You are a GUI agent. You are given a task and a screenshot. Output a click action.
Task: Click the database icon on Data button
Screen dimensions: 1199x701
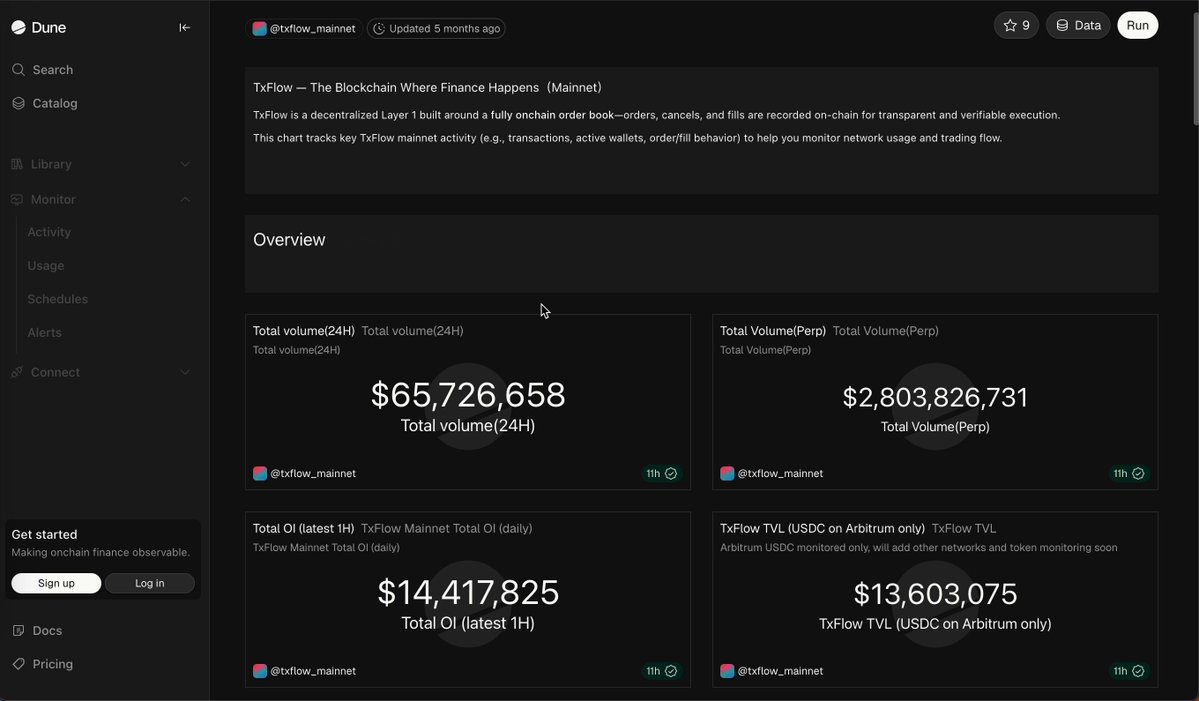tap(1062, 25)
